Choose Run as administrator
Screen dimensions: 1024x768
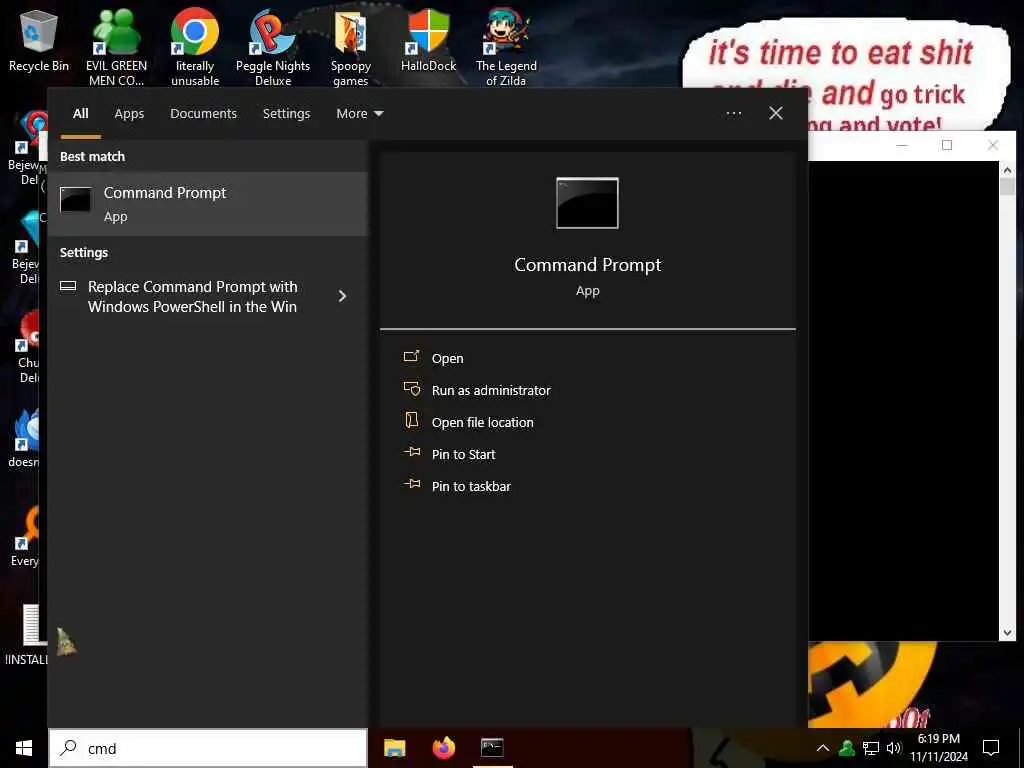click(x=491, y=391)
